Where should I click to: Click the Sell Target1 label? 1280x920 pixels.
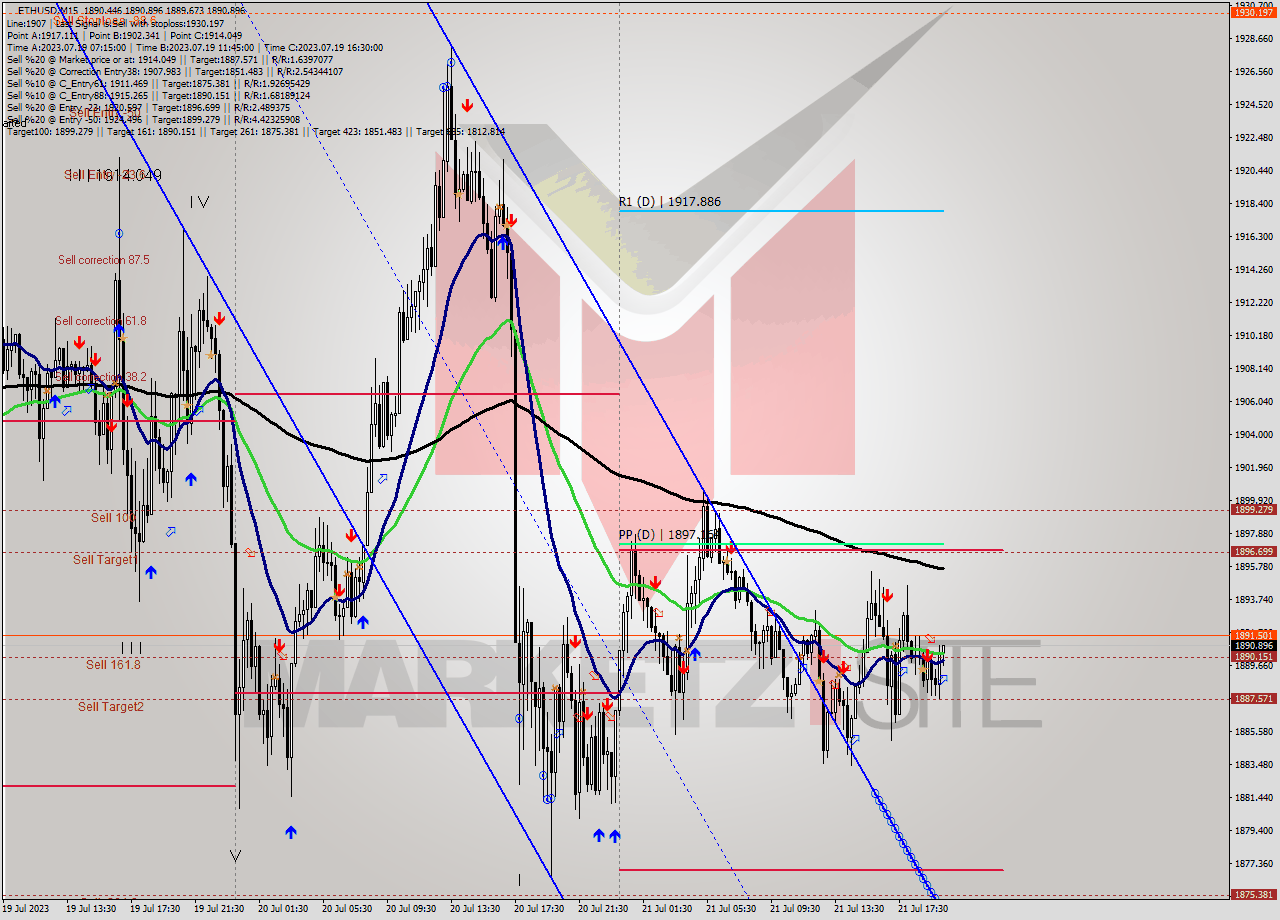click(104, 560)
